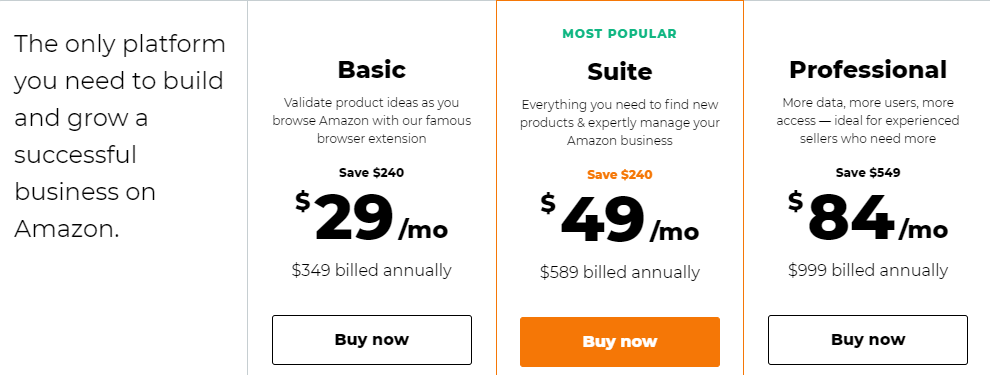Click the Save $549 text

click(x=868, y=172)
